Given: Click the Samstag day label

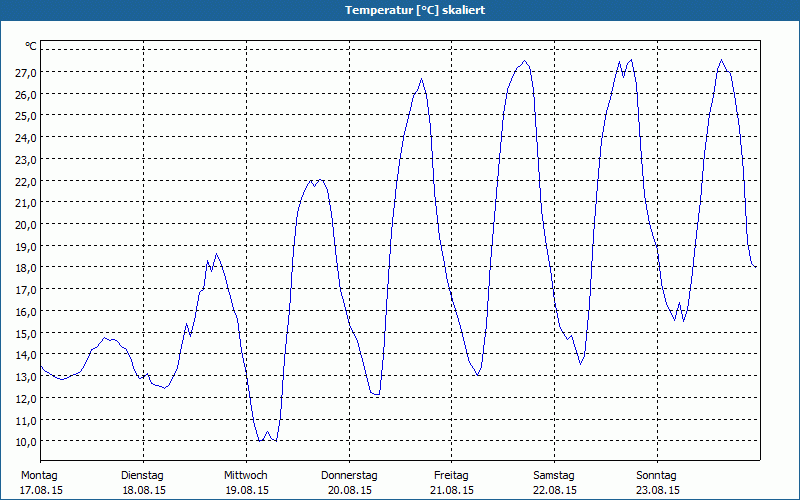Looking at the screenshot, I should [x=554, y=475].
